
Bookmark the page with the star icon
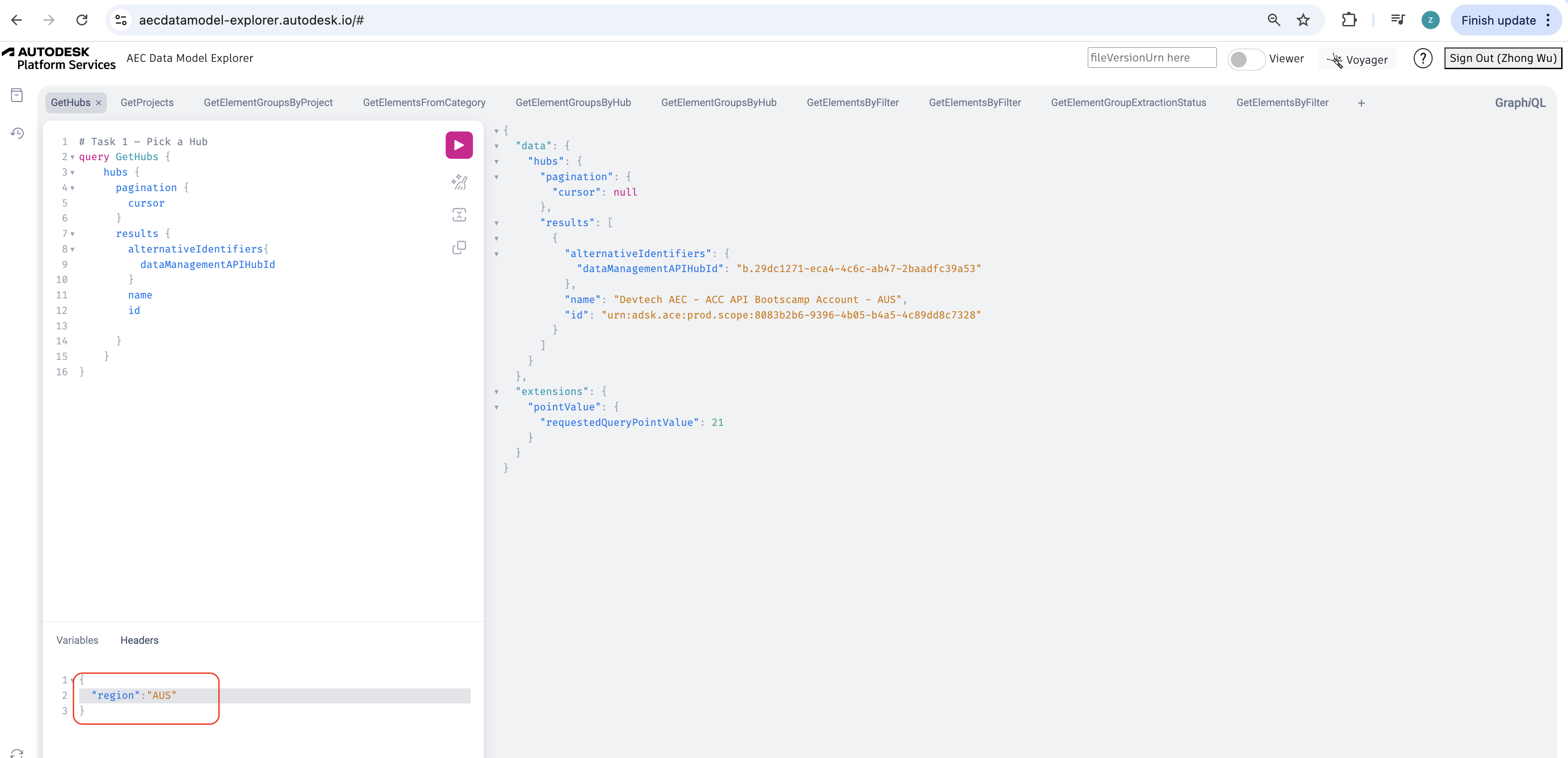1303,20
